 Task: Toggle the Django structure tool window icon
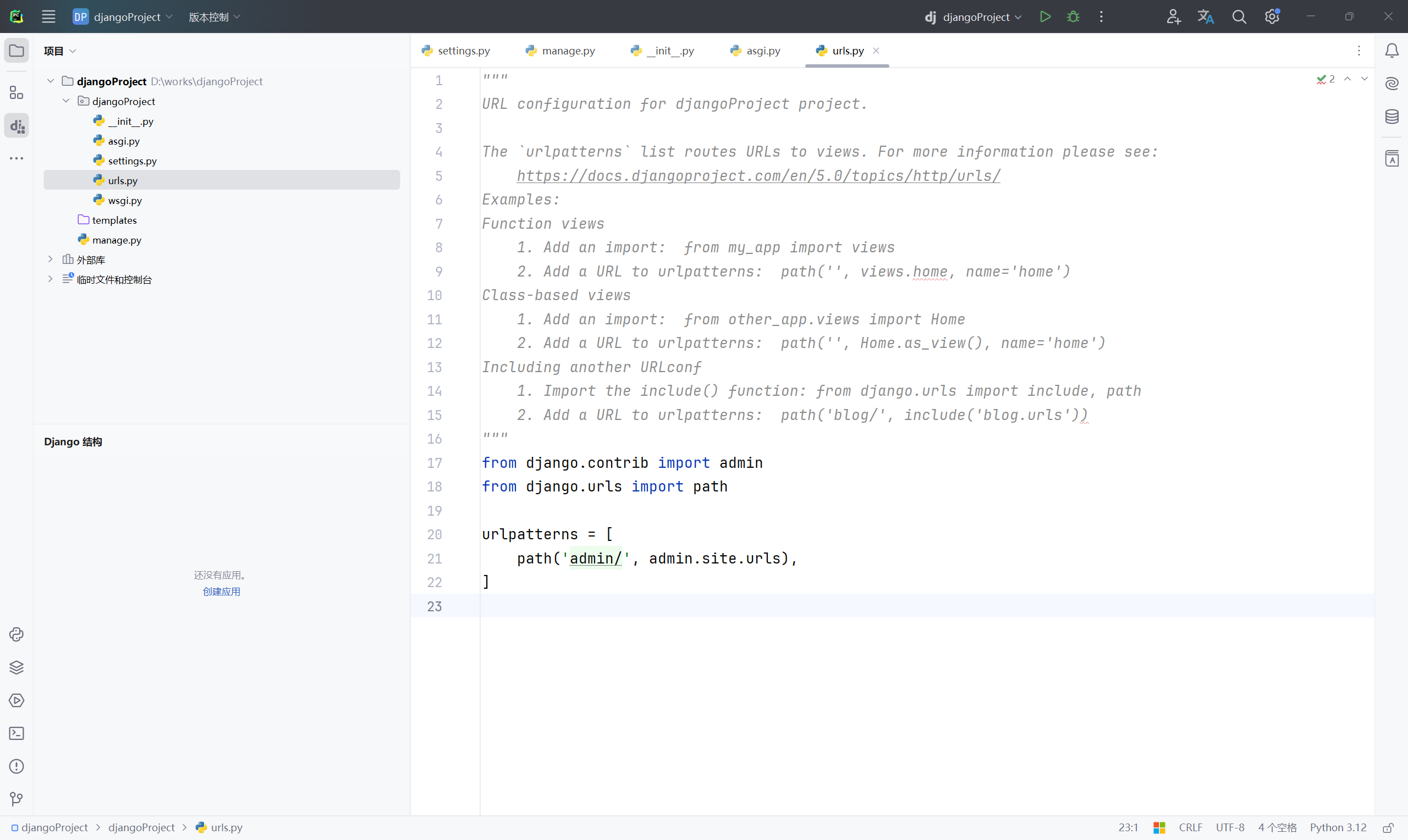(16, 126)
